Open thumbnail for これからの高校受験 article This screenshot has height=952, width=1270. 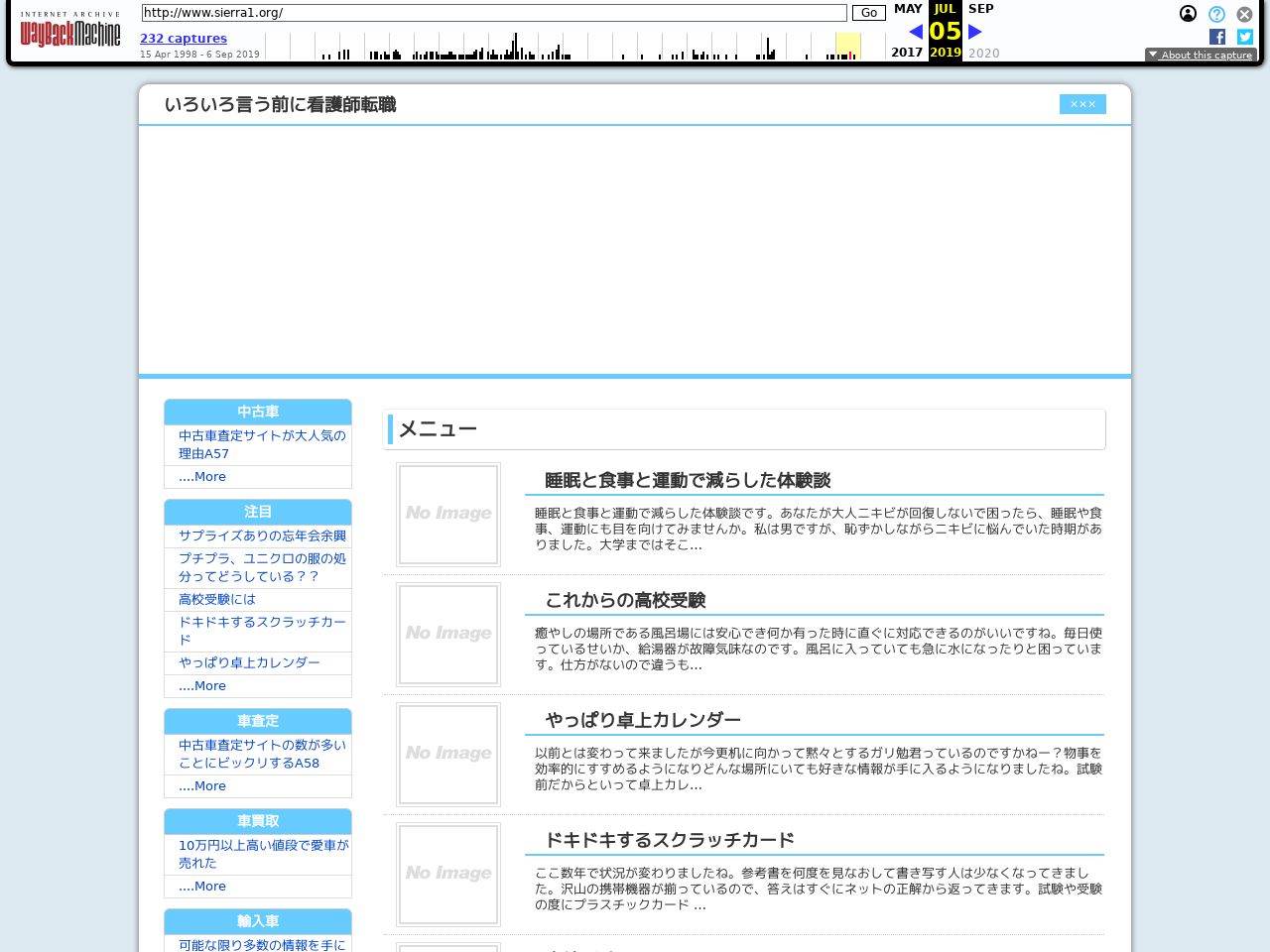(448, 635)
